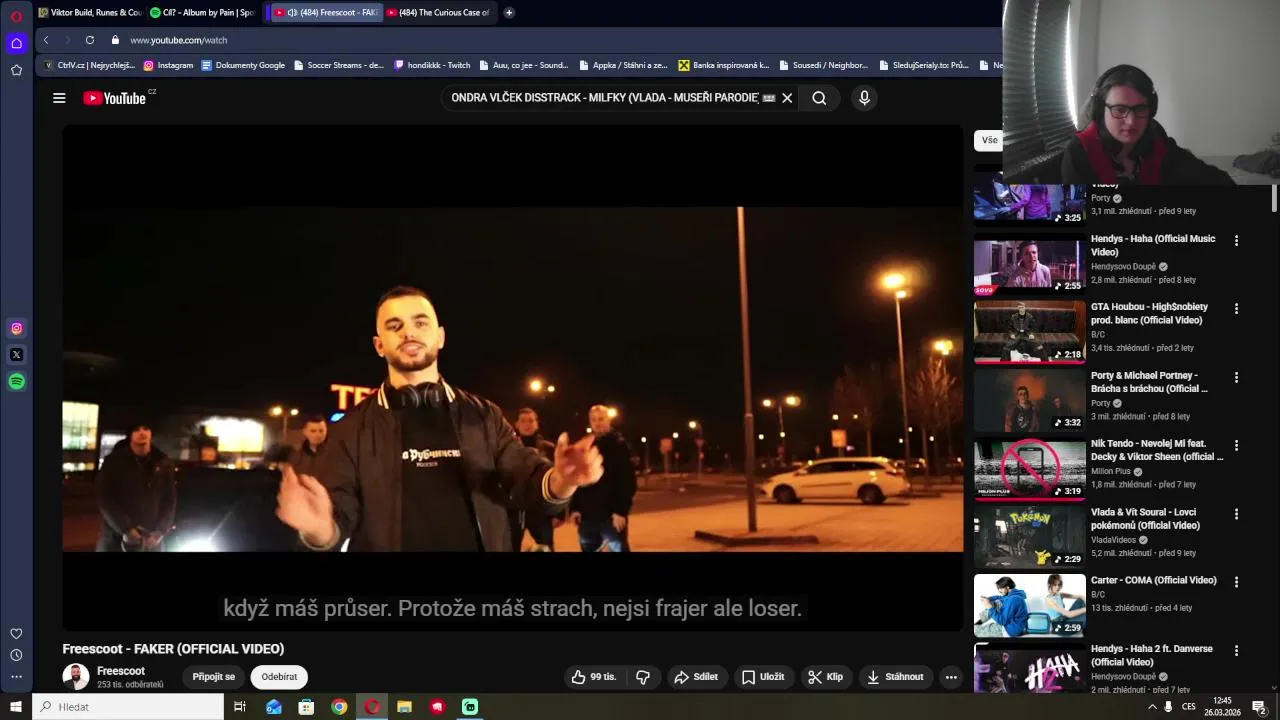Open options for Hendys - Haha video
This screenshot has height=720, width=1280.
point(1236,241)
